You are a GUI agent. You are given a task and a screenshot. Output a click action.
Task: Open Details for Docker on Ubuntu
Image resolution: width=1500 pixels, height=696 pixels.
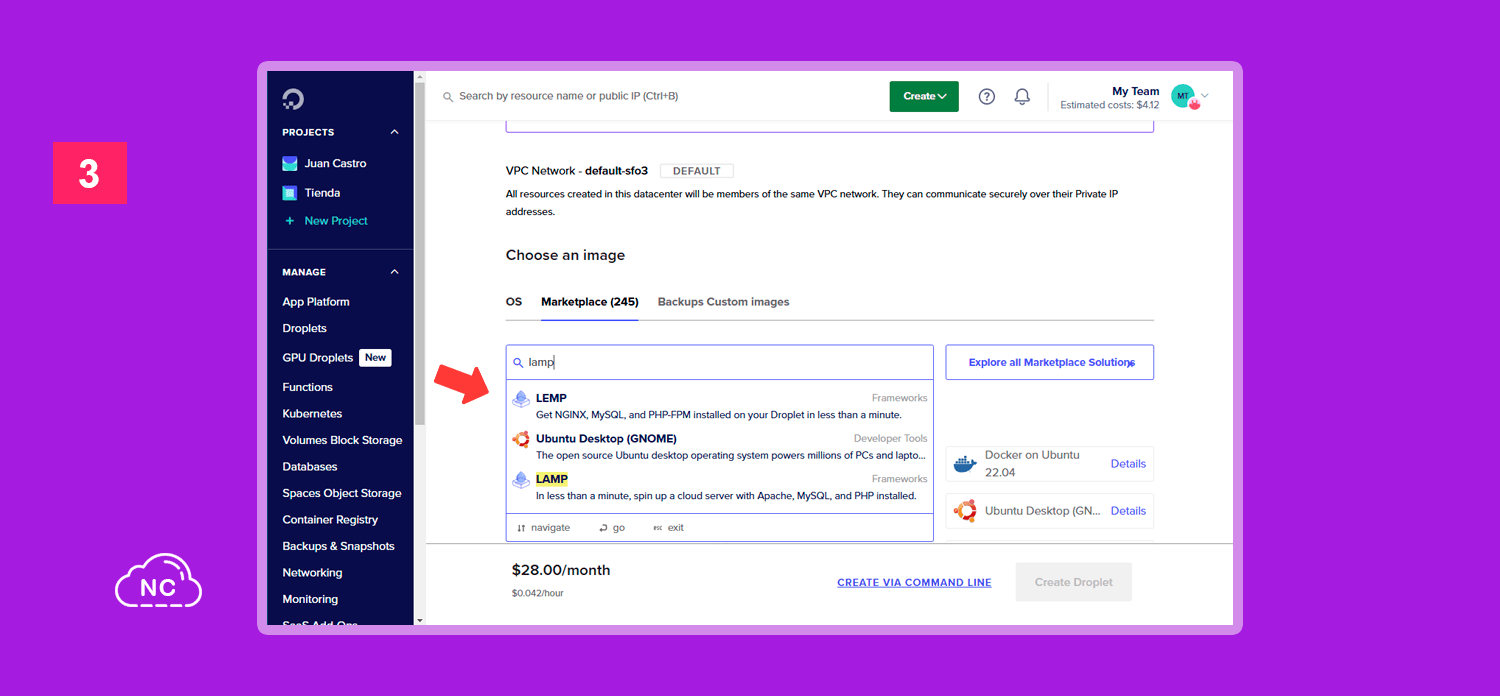tap(1128, 464)
